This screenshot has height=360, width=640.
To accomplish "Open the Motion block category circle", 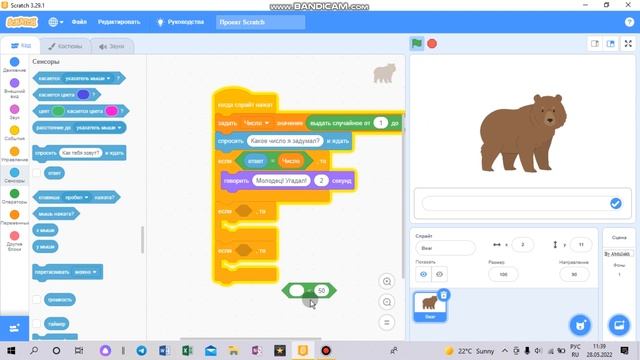I will coord(14,62).
